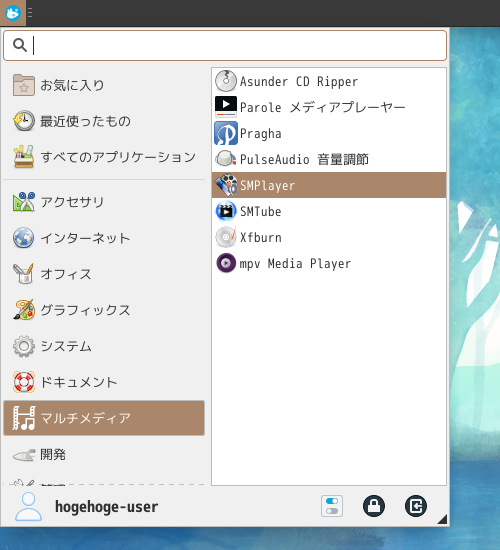The image size is (500, 550).
Task: Click SMPlayer entry text
Action: click(x=267, y=186)
